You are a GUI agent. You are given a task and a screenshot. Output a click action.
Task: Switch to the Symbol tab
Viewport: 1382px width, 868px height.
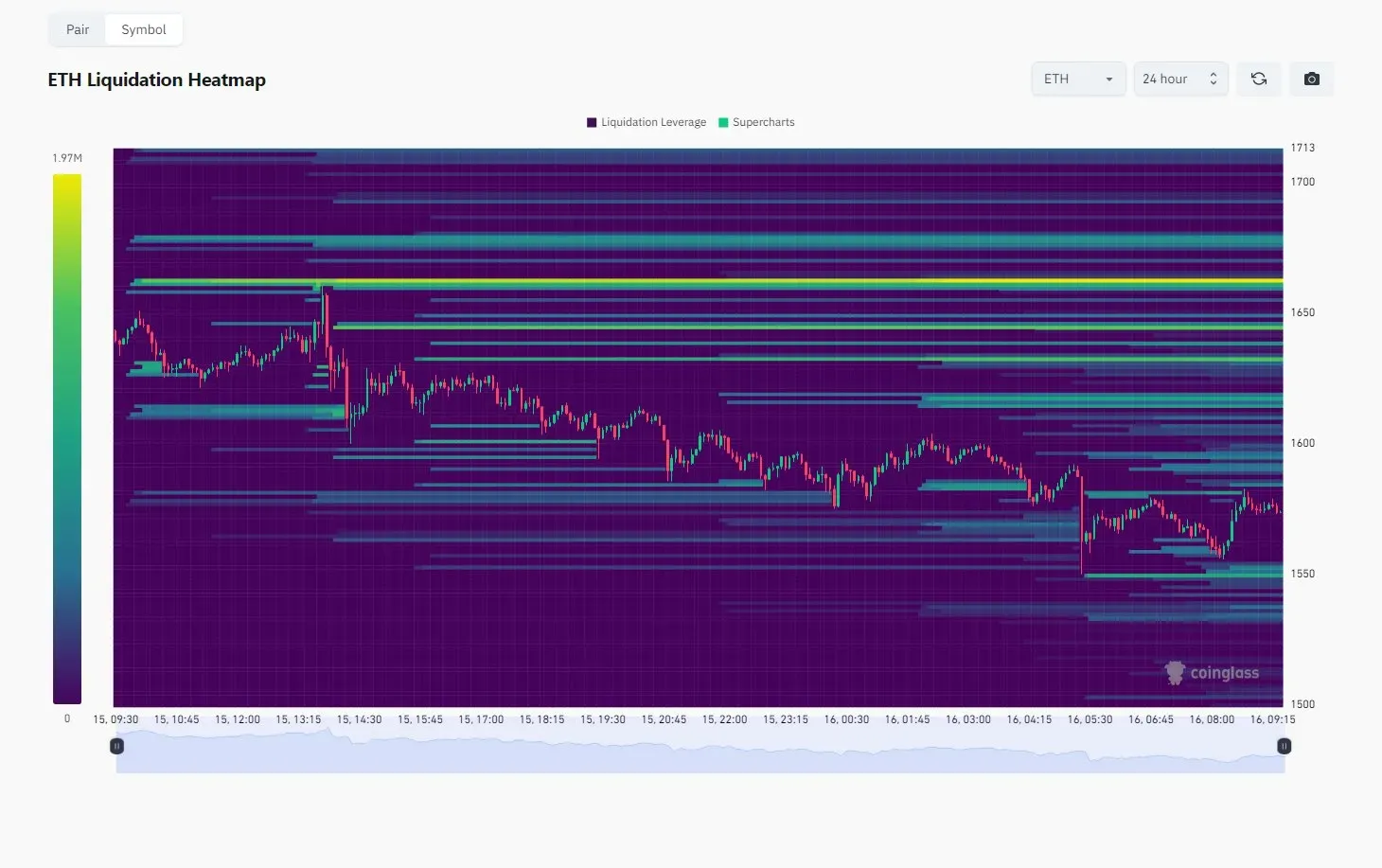click(x=144, y=30)
